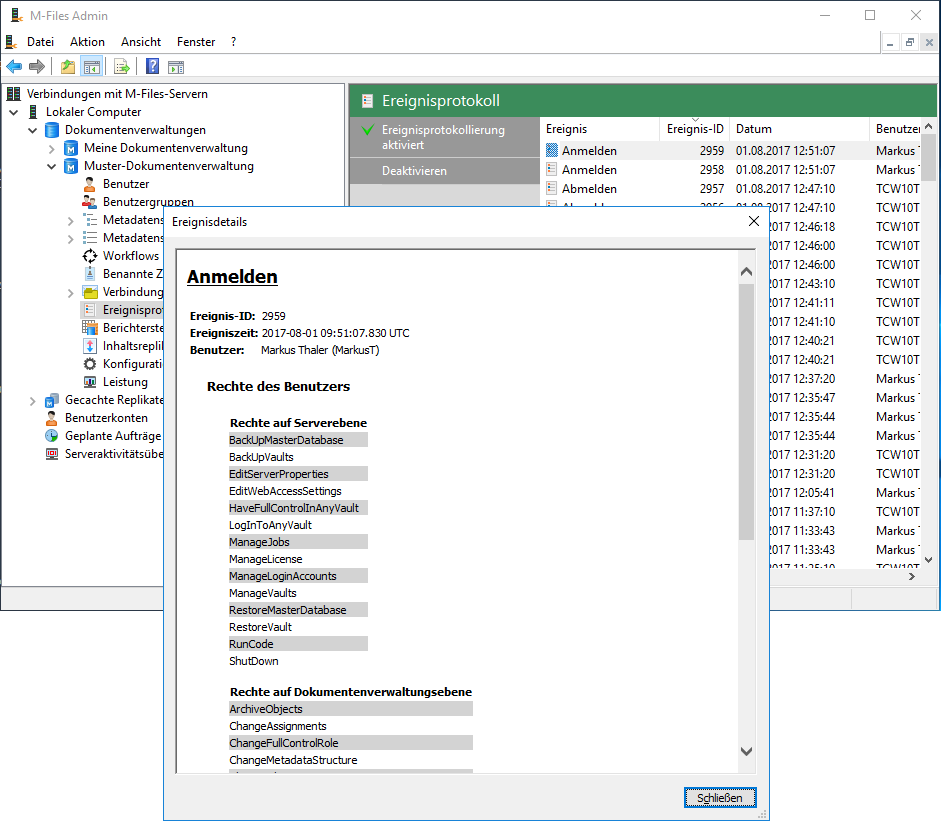Expand the Meine Dokumentenverwaltung node
The width and height of the screenshot is (941, 821).
[52, 149]
